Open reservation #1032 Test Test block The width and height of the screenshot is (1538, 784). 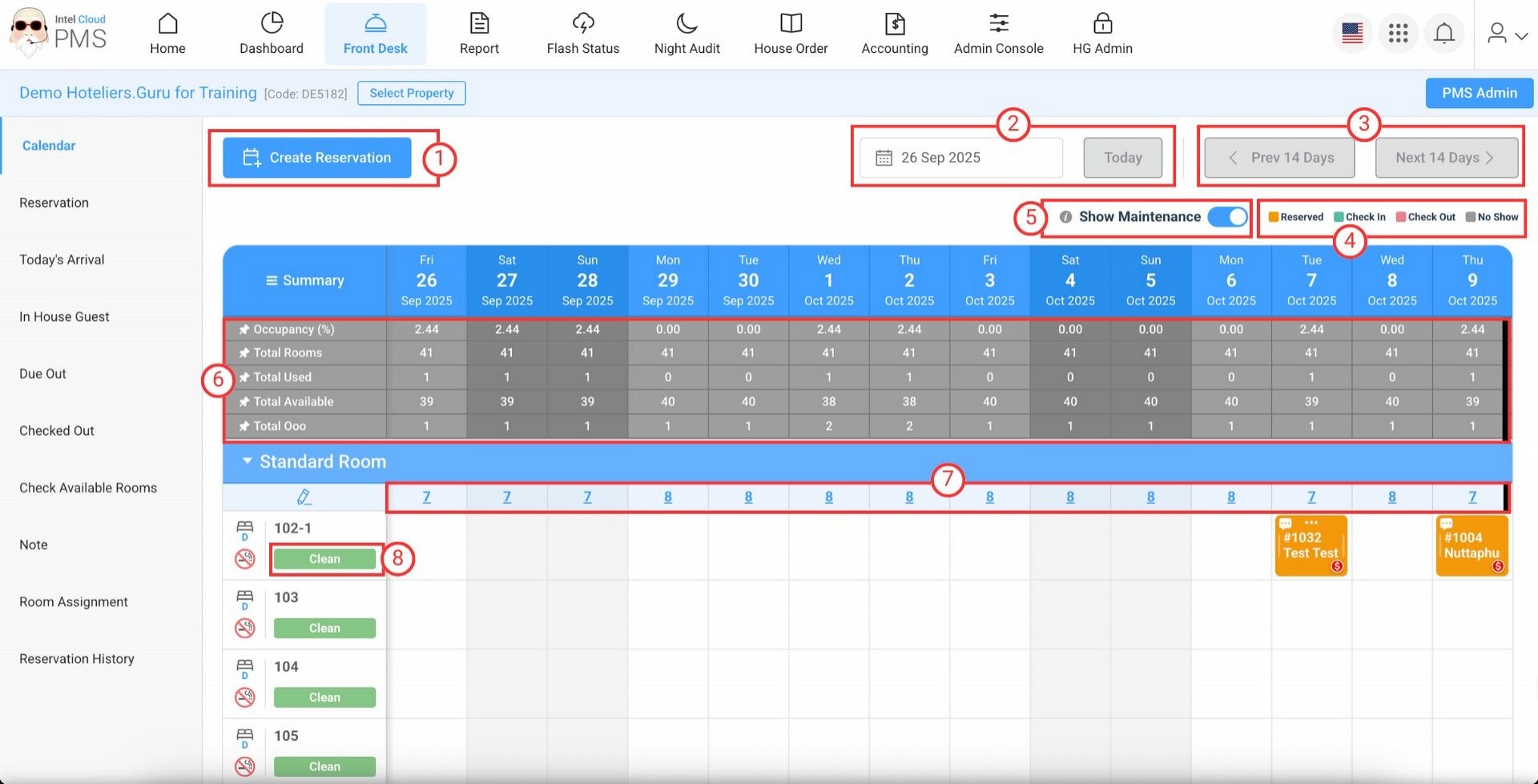point(1311,546)
